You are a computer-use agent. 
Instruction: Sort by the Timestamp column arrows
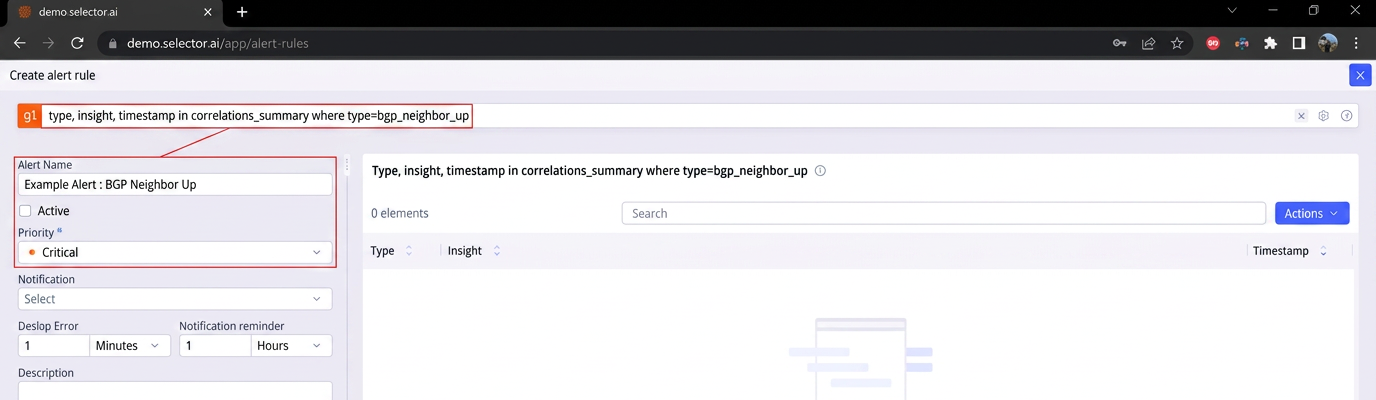(x=1323, y=251)
